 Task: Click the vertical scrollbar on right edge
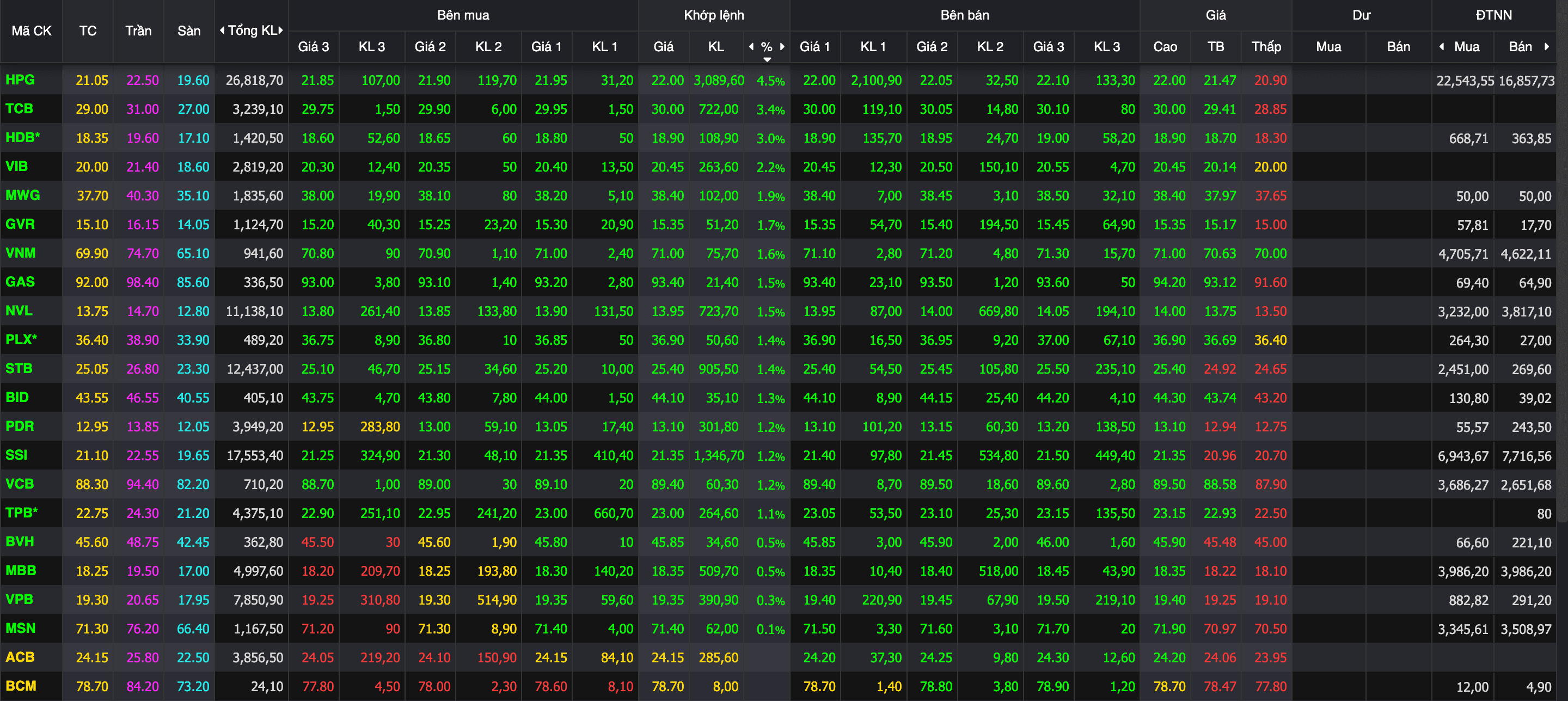pos(1562,262)
